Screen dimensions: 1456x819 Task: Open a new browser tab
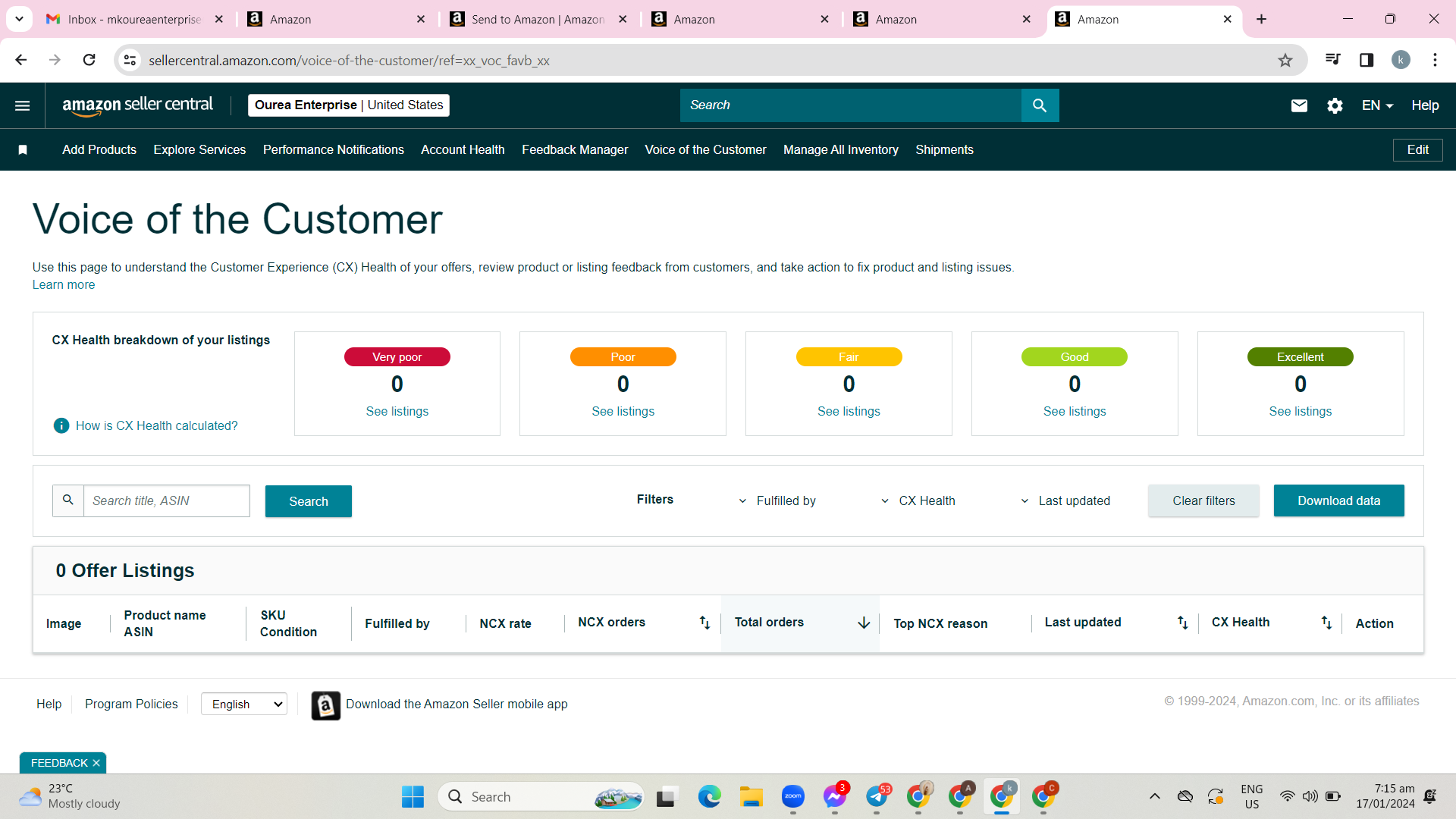pyautogui.click(x=1262, y=19)
